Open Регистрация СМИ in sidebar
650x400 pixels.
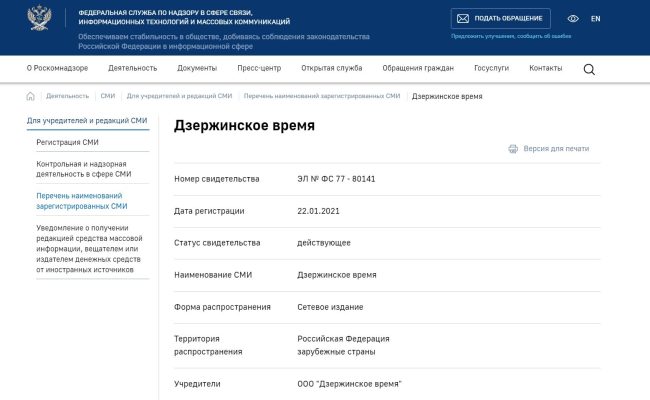67,142
